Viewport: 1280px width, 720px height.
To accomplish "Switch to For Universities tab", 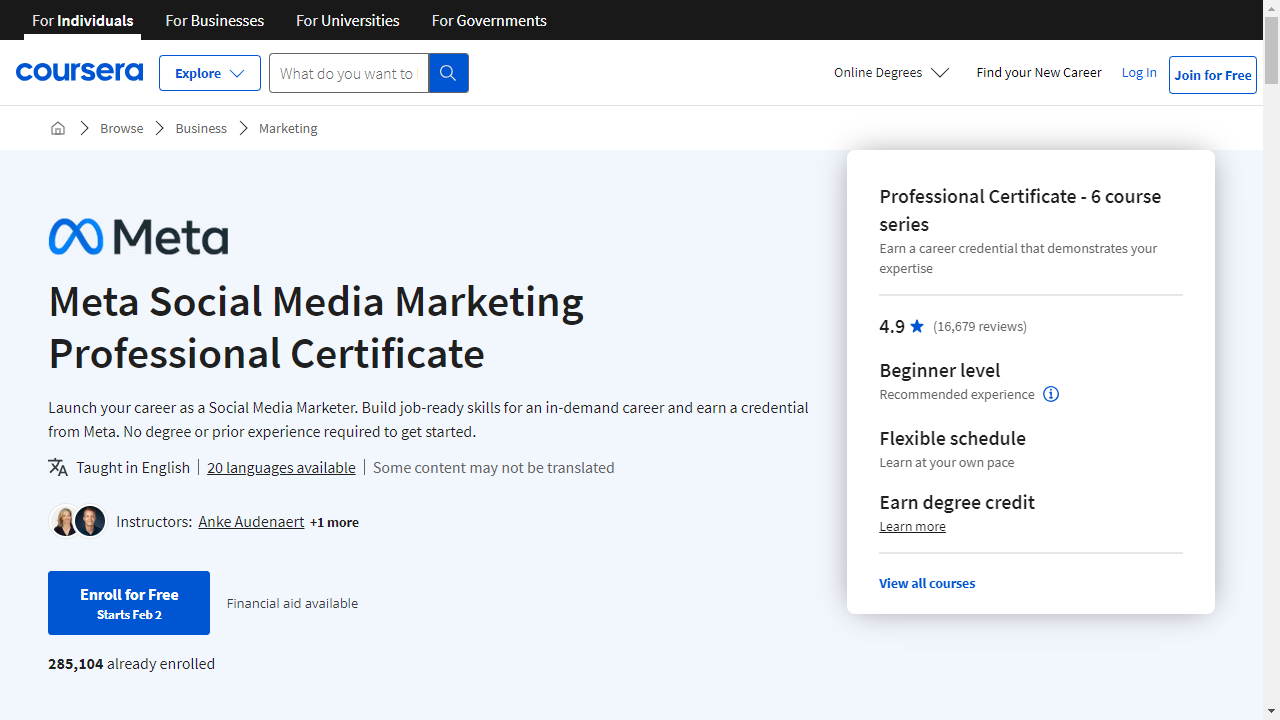I will coord(348,20).
